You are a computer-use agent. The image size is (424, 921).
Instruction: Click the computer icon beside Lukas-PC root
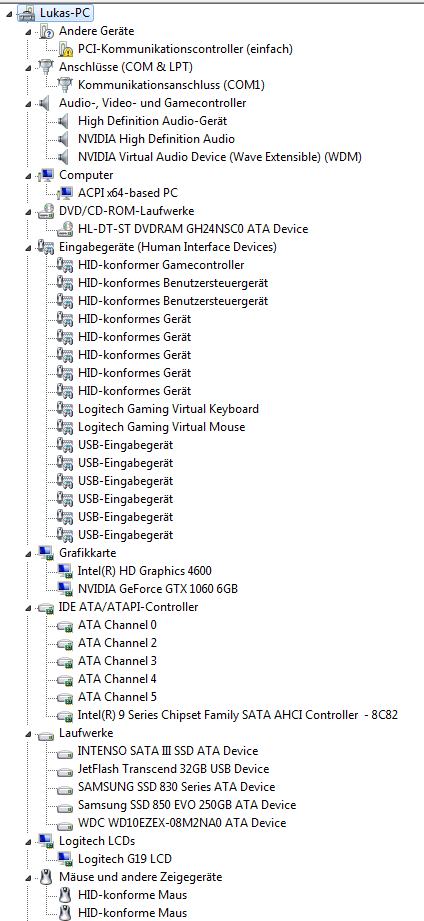tap(28, 13)
